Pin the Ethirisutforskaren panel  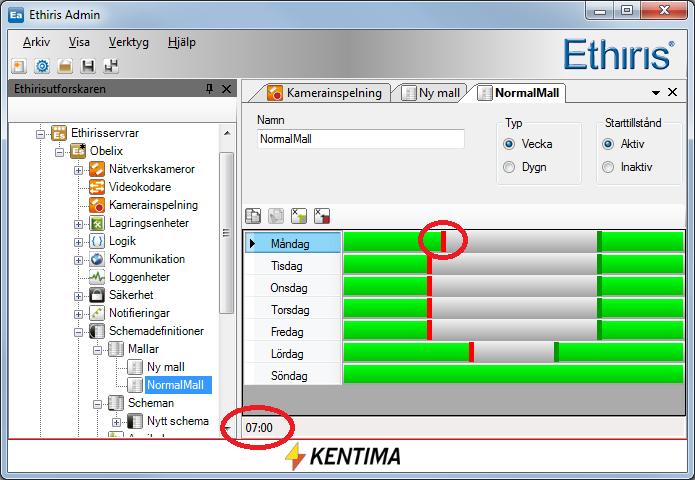coord(210,89)
